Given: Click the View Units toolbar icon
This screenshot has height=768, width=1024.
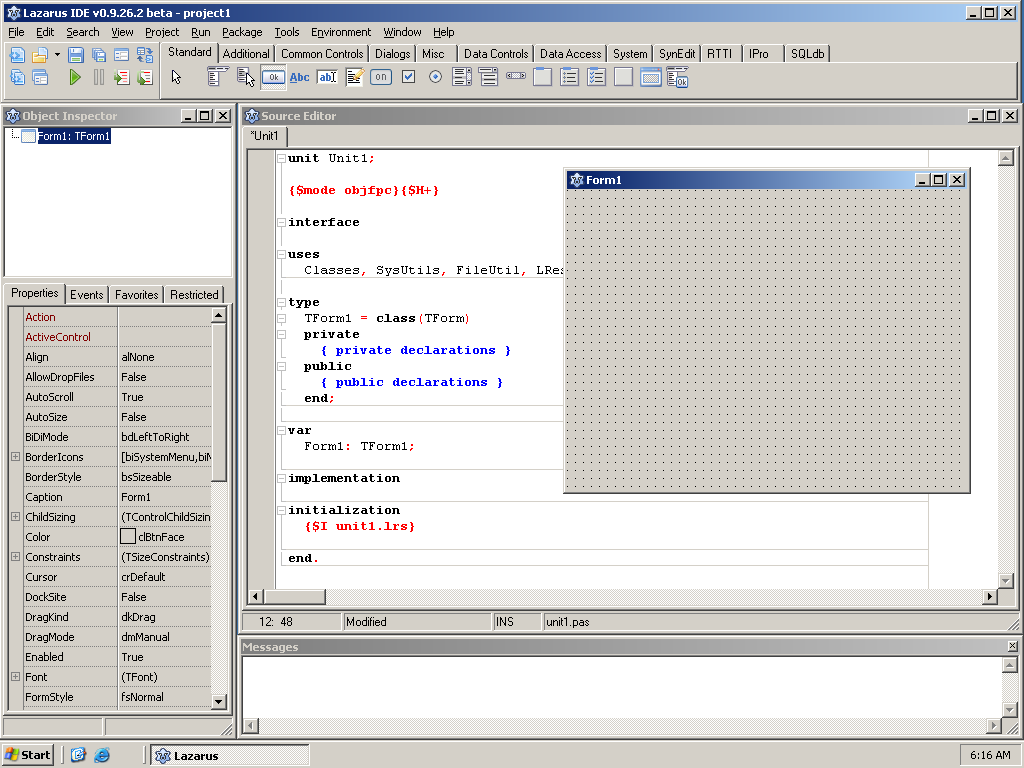Looking at the screenshot, I should tap(18, 78).
